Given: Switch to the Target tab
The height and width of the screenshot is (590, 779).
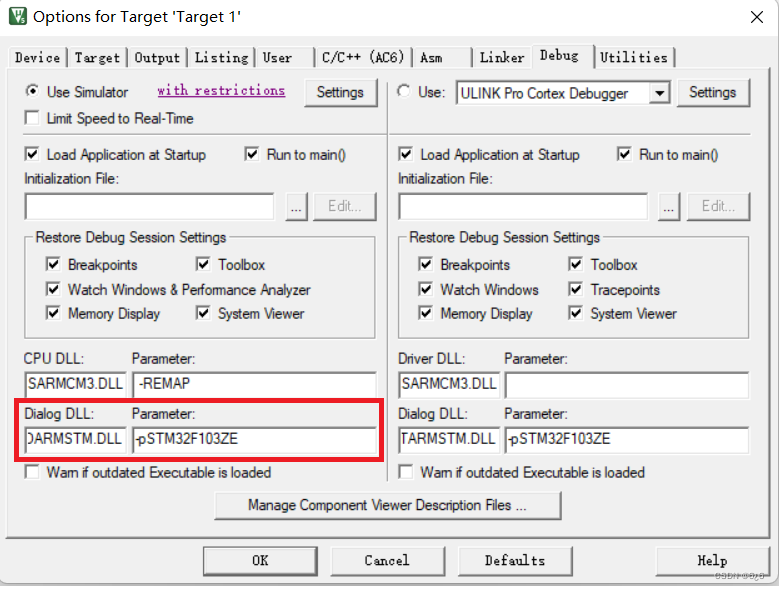Looking at the screenshot, I should click(97, 58).
